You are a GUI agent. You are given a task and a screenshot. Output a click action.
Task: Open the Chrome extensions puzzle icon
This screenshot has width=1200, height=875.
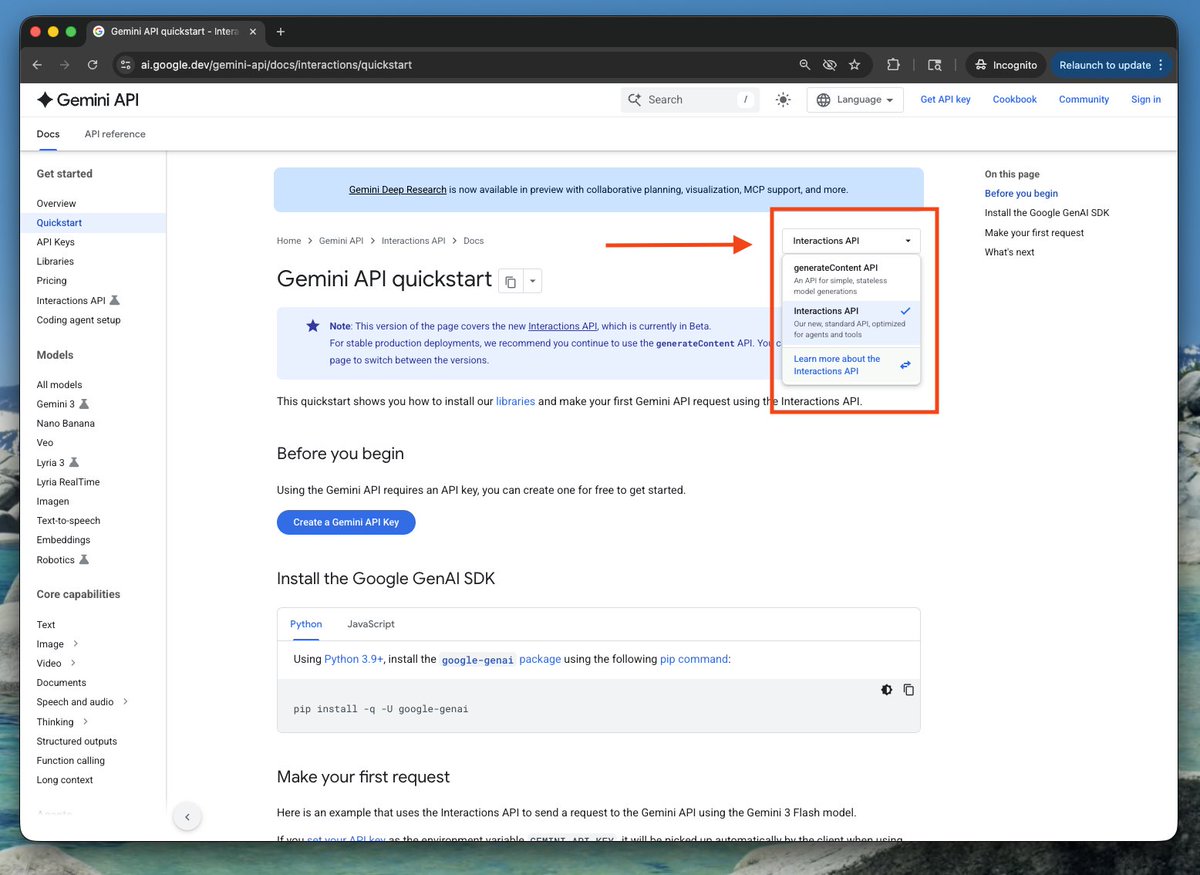click(x=893, y=65)
